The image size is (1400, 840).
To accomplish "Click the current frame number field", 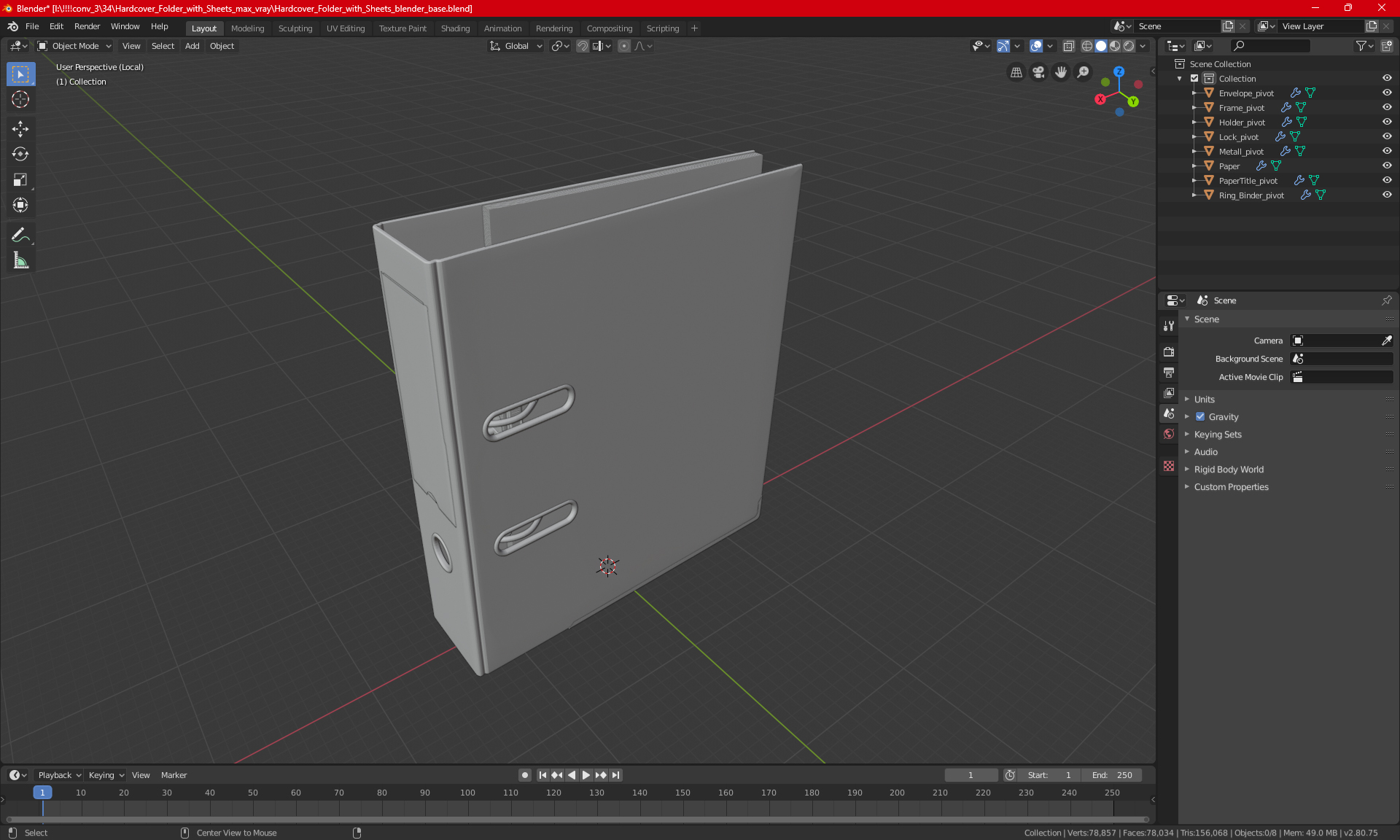I will click(x=971, y=775).
